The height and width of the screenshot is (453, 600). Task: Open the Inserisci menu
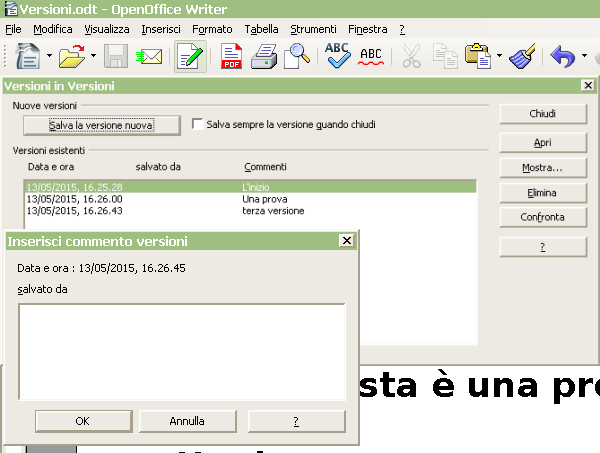[161, 29]
